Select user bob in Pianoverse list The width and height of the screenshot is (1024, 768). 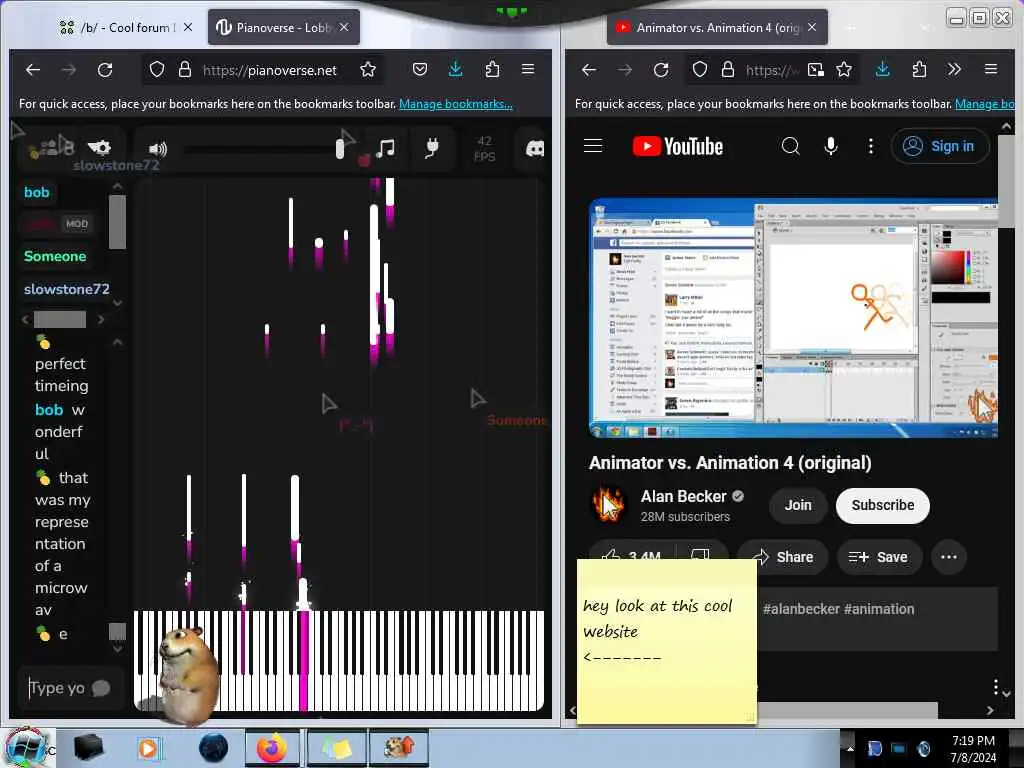[37, 192]
